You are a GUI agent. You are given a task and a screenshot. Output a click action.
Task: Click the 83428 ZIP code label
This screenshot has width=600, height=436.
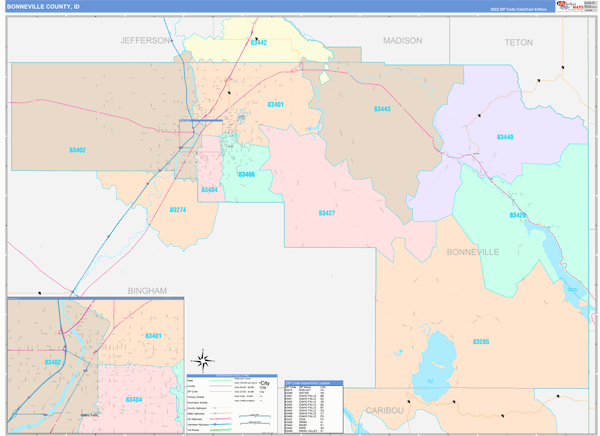tap(517, 216)
